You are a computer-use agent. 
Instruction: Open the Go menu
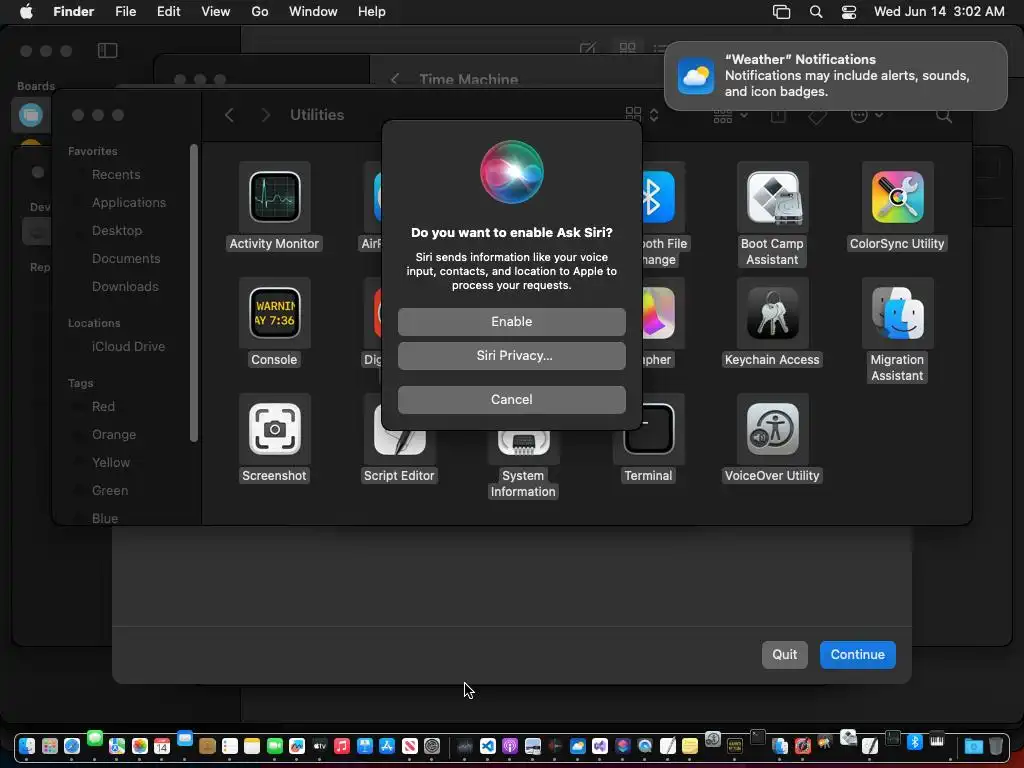click(x=259, y=12)
